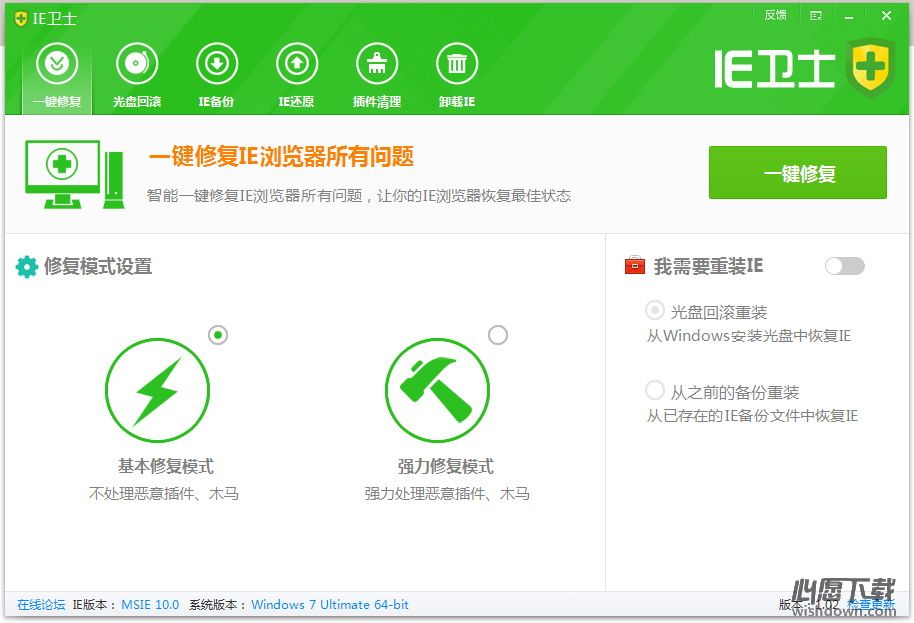Click the MSIE 10.0 version text

pyautogui.click(x=150, y=605)
